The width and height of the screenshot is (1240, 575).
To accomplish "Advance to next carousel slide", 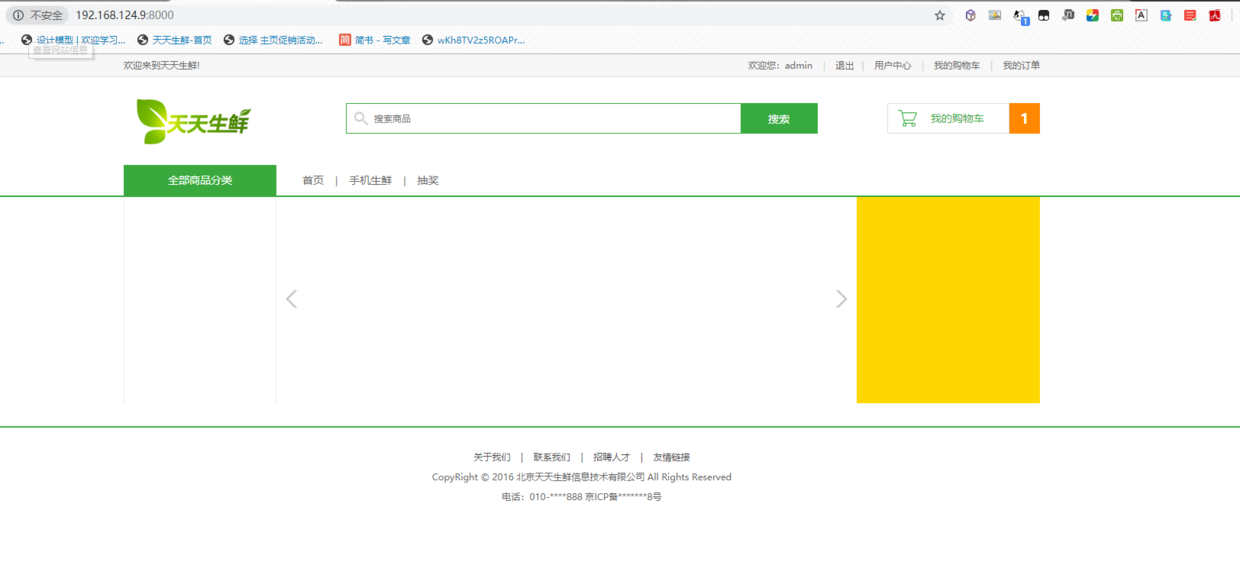I will click(x=841, y=299).
